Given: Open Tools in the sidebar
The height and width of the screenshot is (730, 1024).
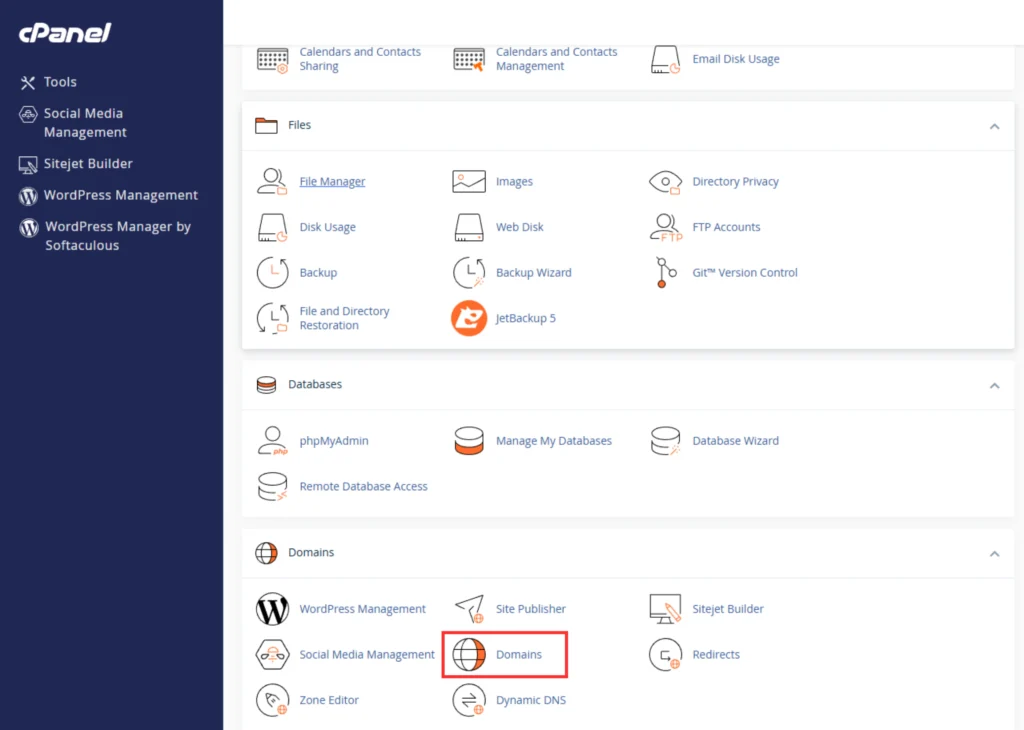Looking at the screenshot, I should 60,82.
